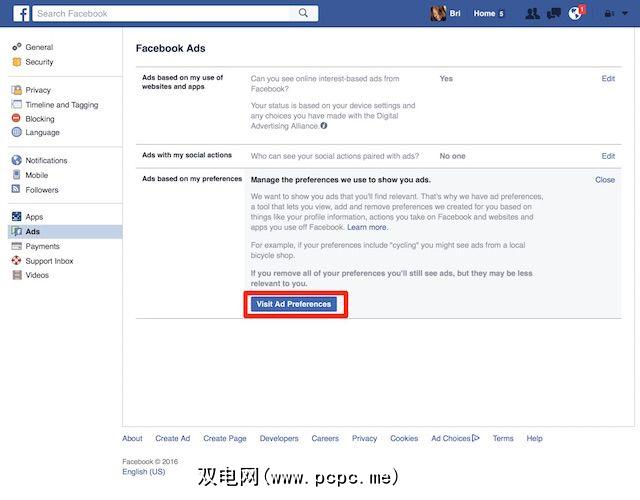640x500 pixels.
Task: Click the Security badge icon
Action: pos(17,62)
